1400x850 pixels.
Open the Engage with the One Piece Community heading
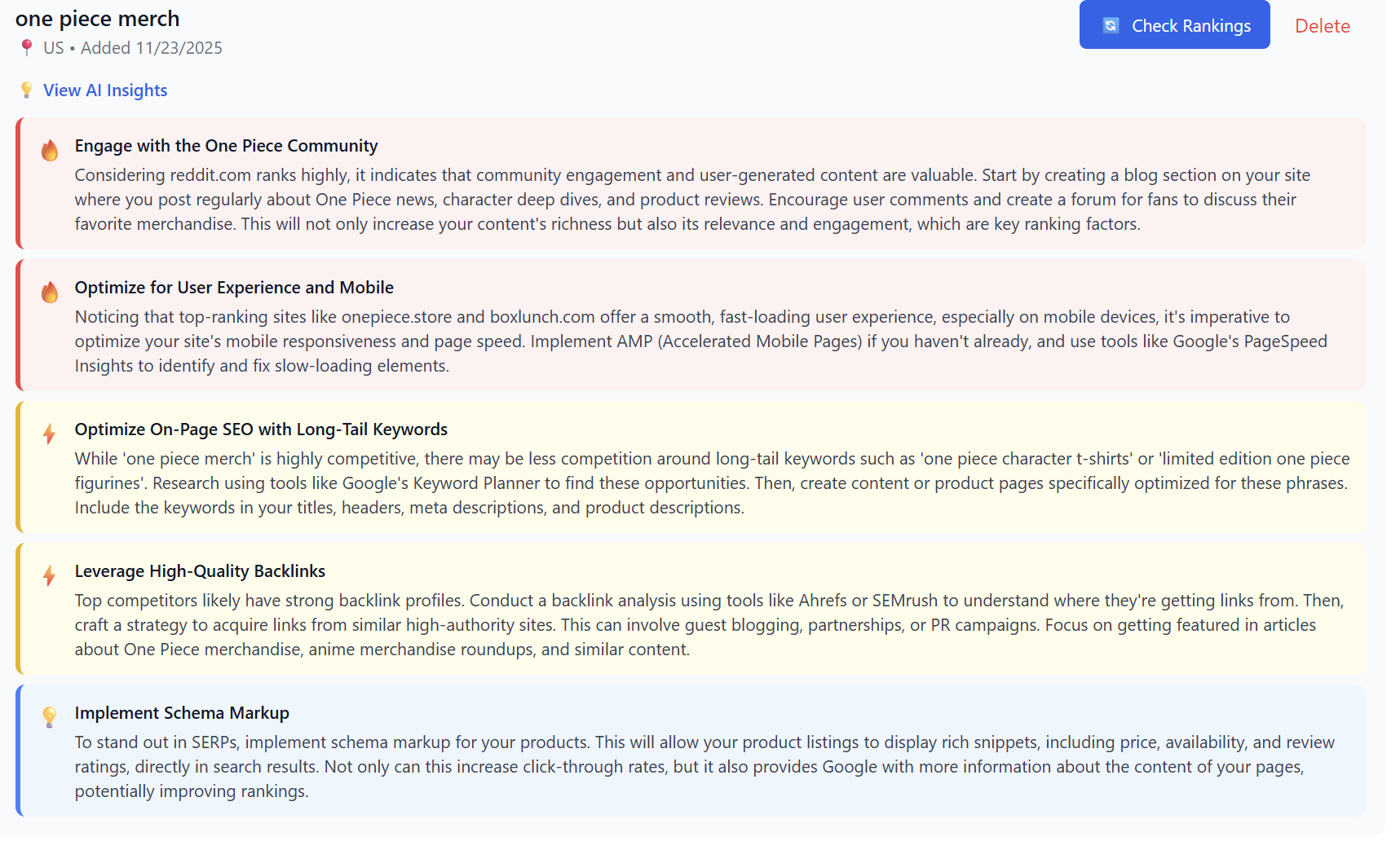tap(226, 146)
